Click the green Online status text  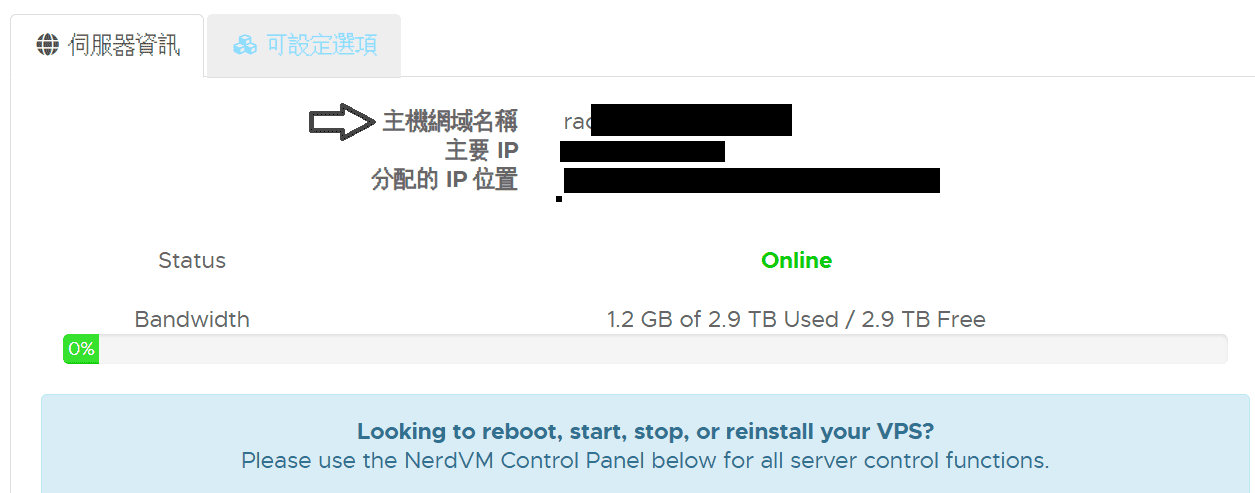797,261
